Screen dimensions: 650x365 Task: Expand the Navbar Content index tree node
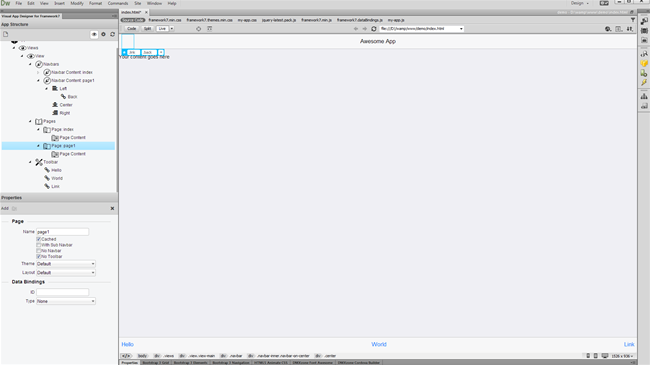pyautogui.click(x=38, y=72)
